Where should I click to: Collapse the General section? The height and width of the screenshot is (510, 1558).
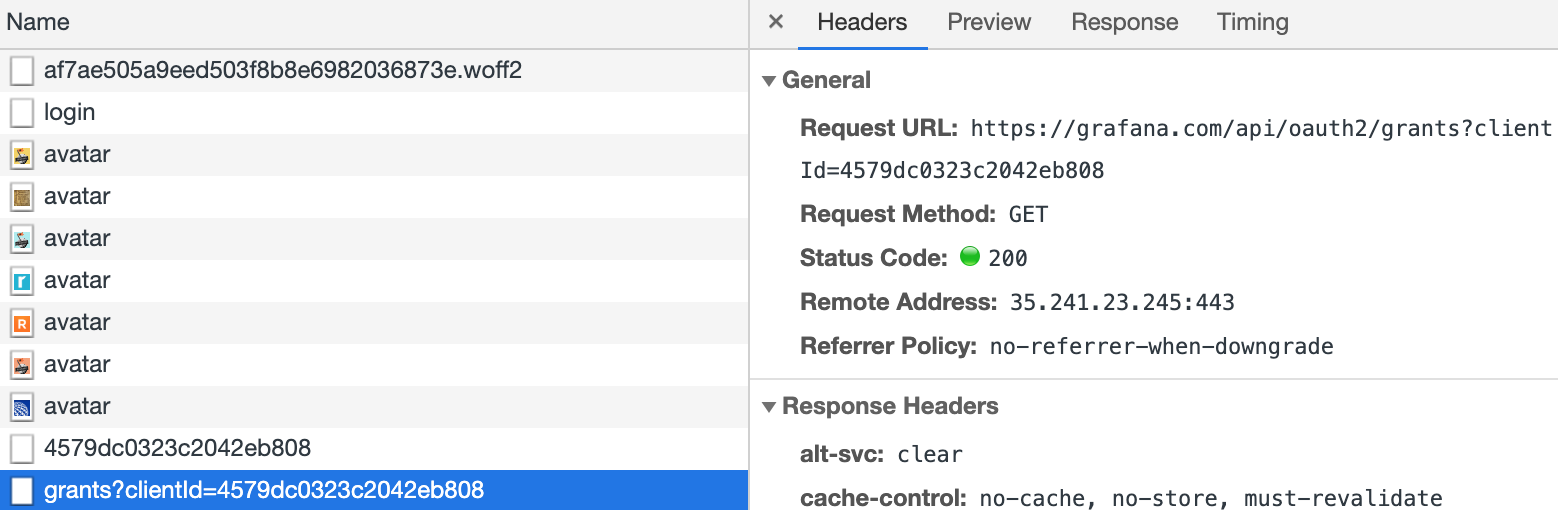point(769,81)
